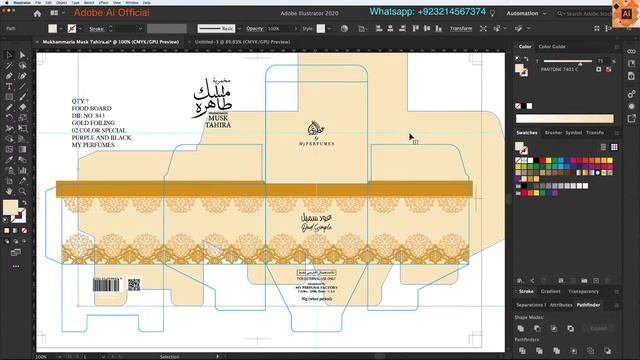Adjust the tint slider in Color panel
The width and height of the screenshot is (640, 360).
tap(580, 64)
